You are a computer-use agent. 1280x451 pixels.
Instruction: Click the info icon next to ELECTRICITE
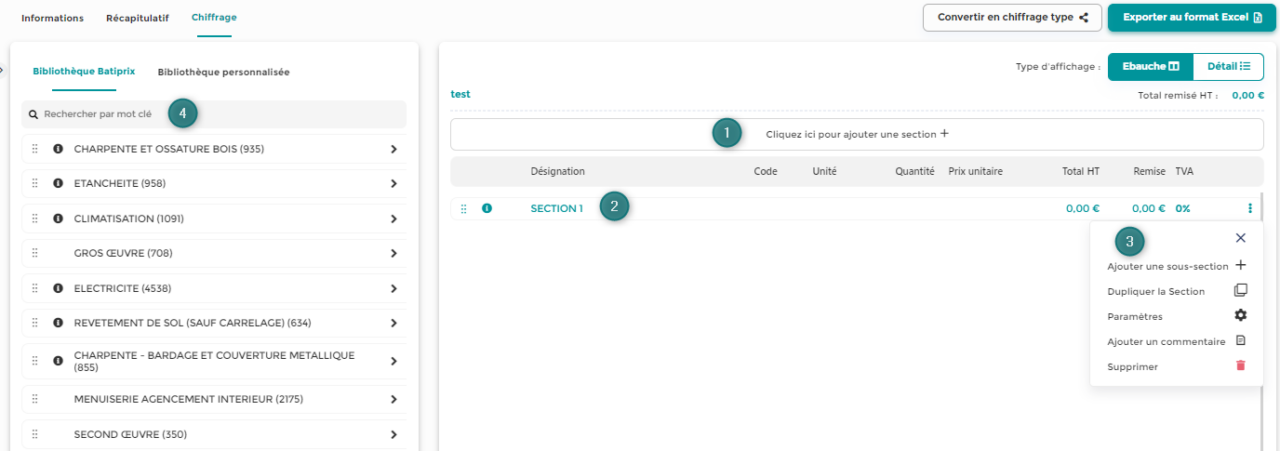58,288
